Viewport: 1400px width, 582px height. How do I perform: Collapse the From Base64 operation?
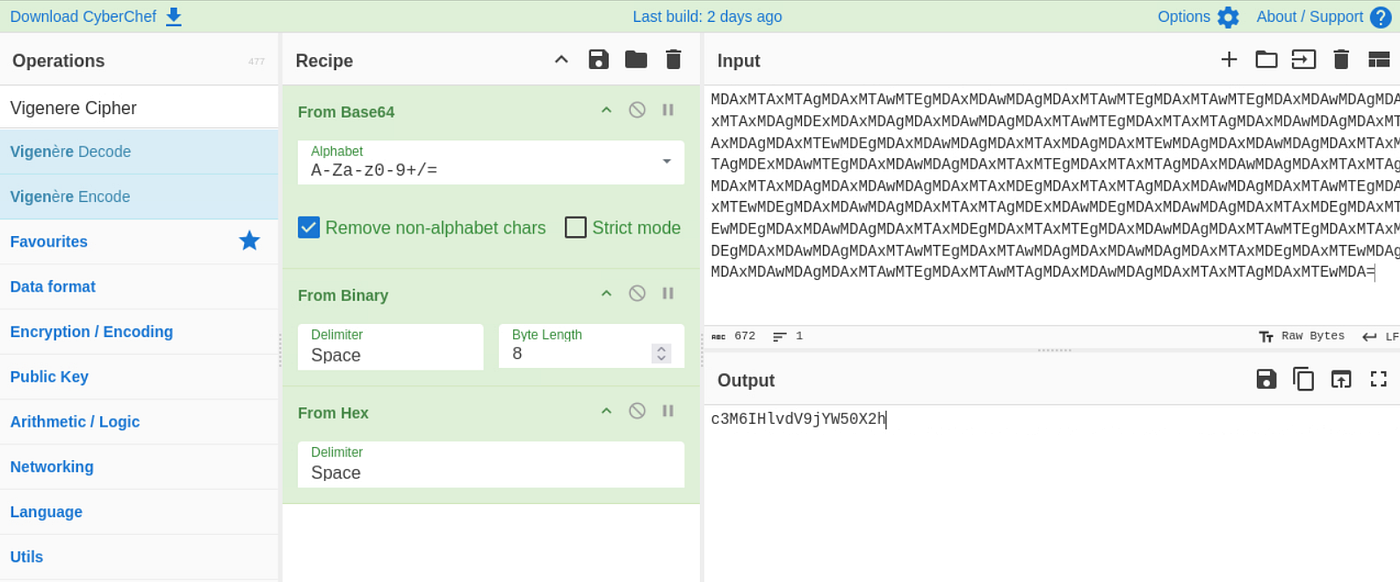606,110
